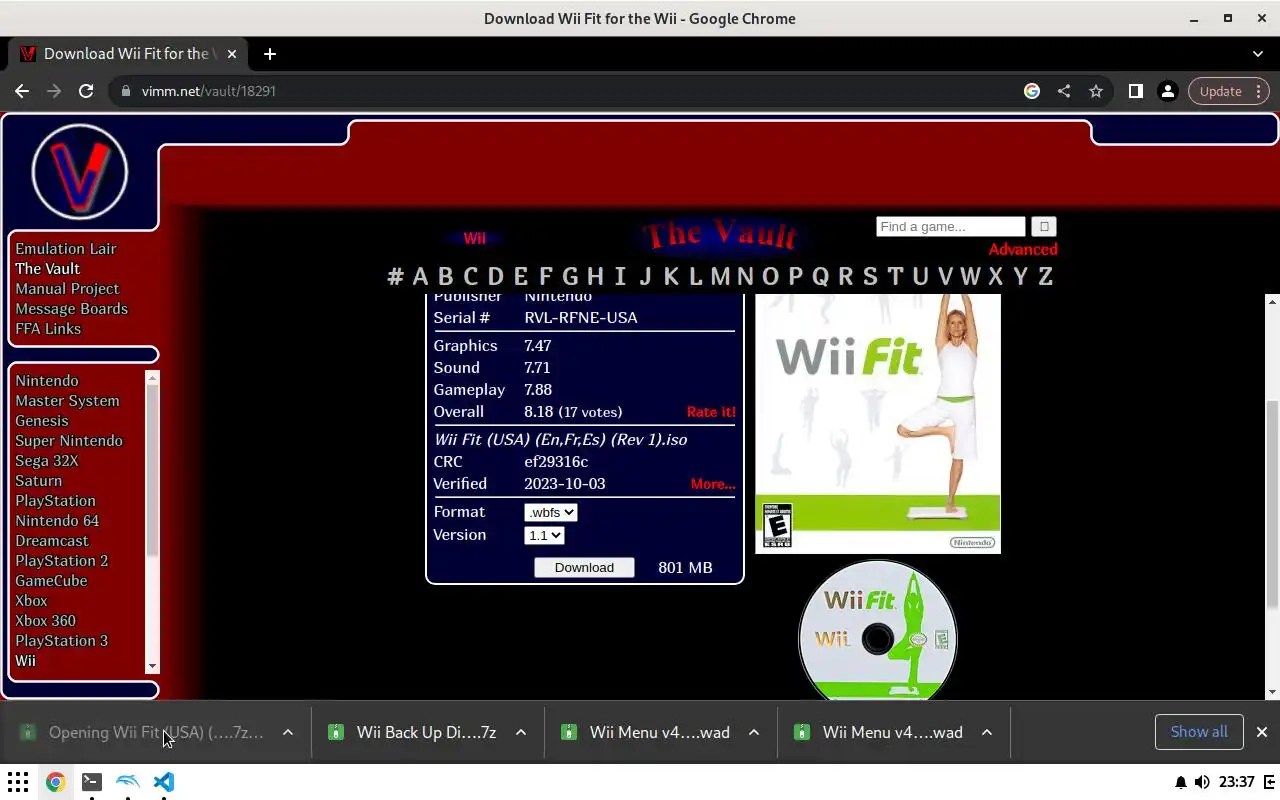Click the Rate it! link
Screen dimensions: 1280x800
coord(711,412)
